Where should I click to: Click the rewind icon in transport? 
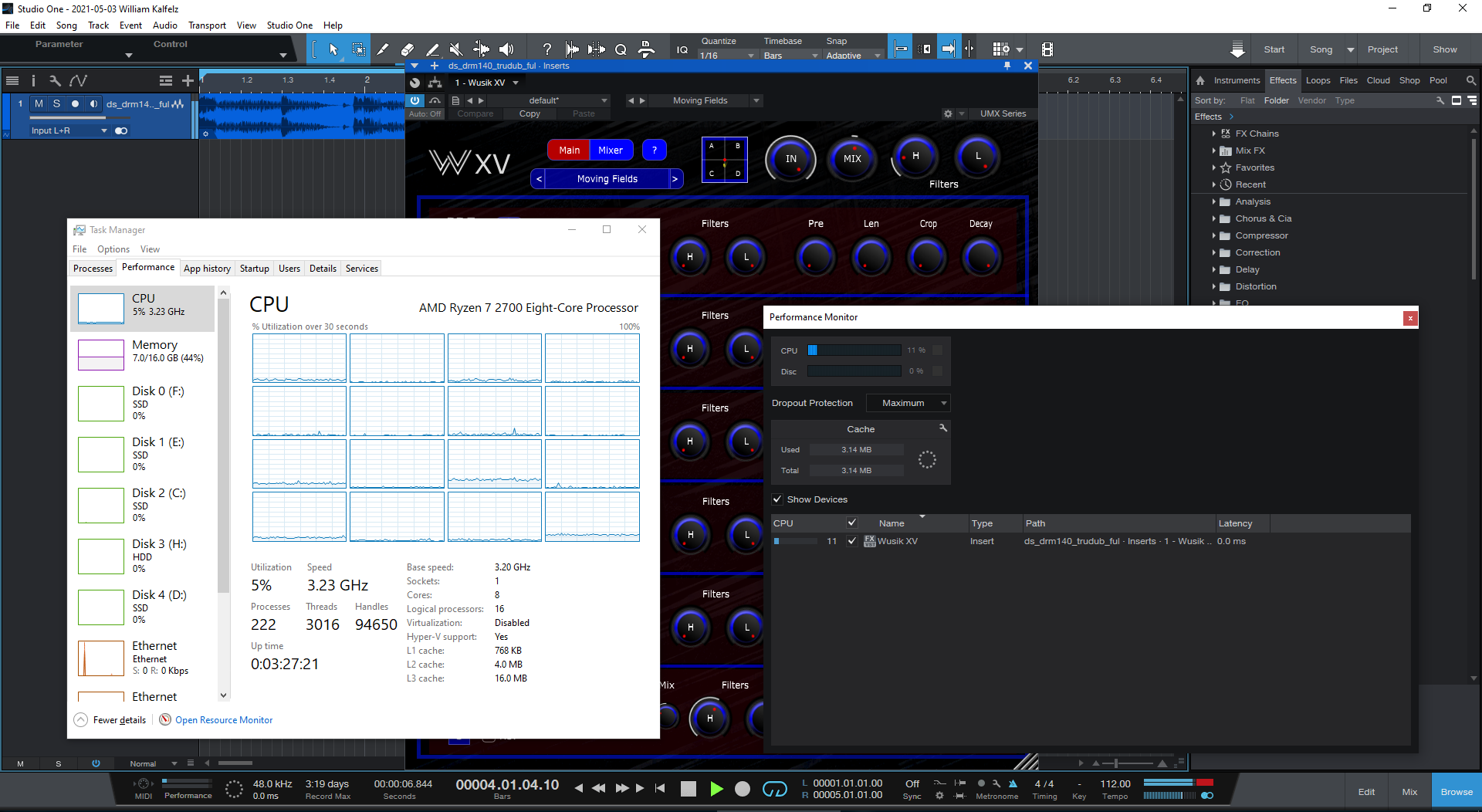[x=599, y=788]
